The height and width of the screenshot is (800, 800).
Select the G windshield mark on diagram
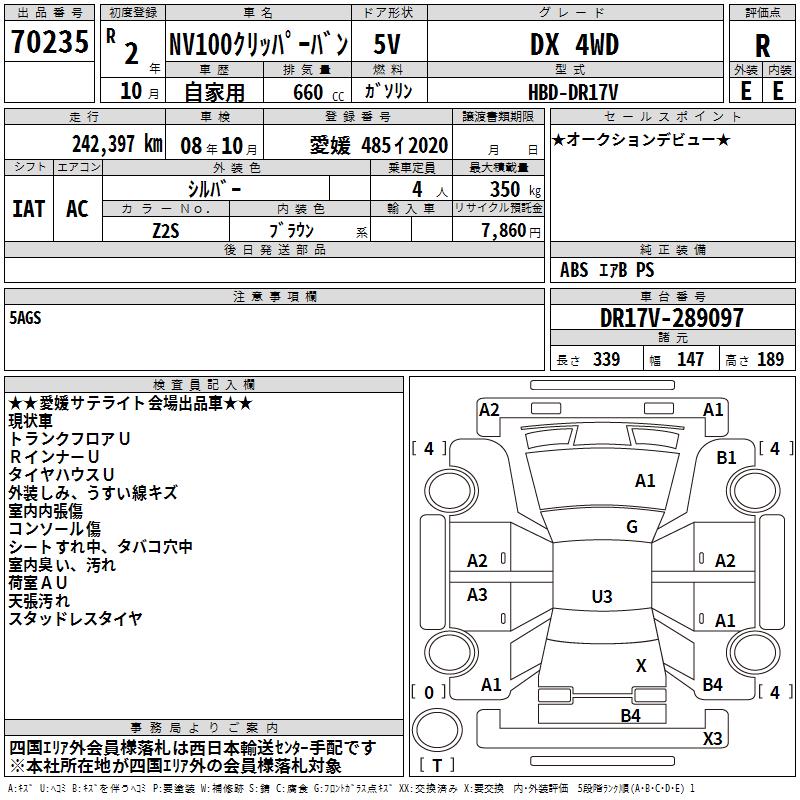[x=632, y=527]
